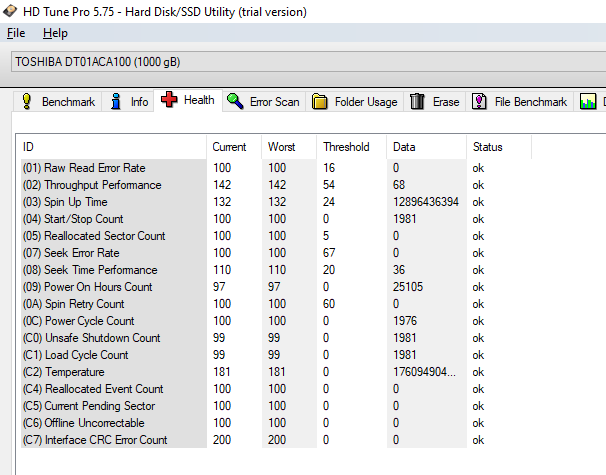The image size is (606, 475).
Task: Open the Help menu
Action: [x=55, y=33]
